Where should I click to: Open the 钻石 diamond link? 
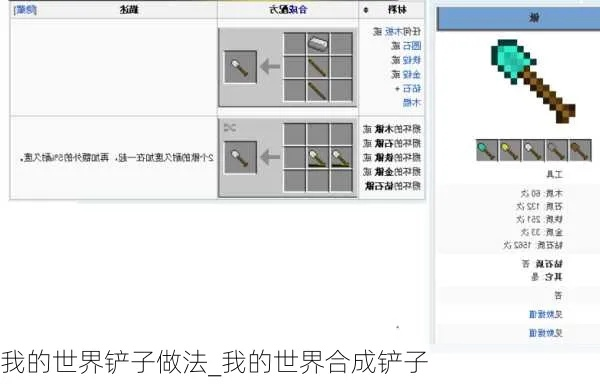point(412,88)
